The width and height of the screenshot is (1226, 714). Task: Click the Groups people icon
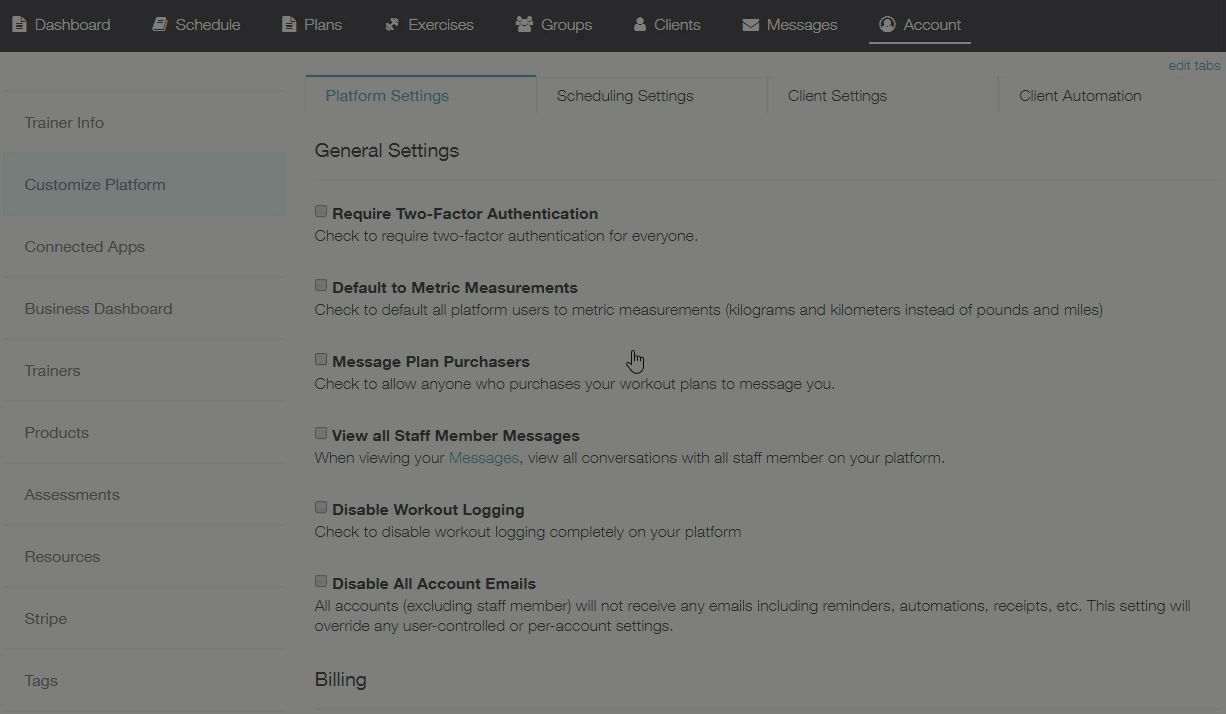pyautogui.click(x=524, y=24)
